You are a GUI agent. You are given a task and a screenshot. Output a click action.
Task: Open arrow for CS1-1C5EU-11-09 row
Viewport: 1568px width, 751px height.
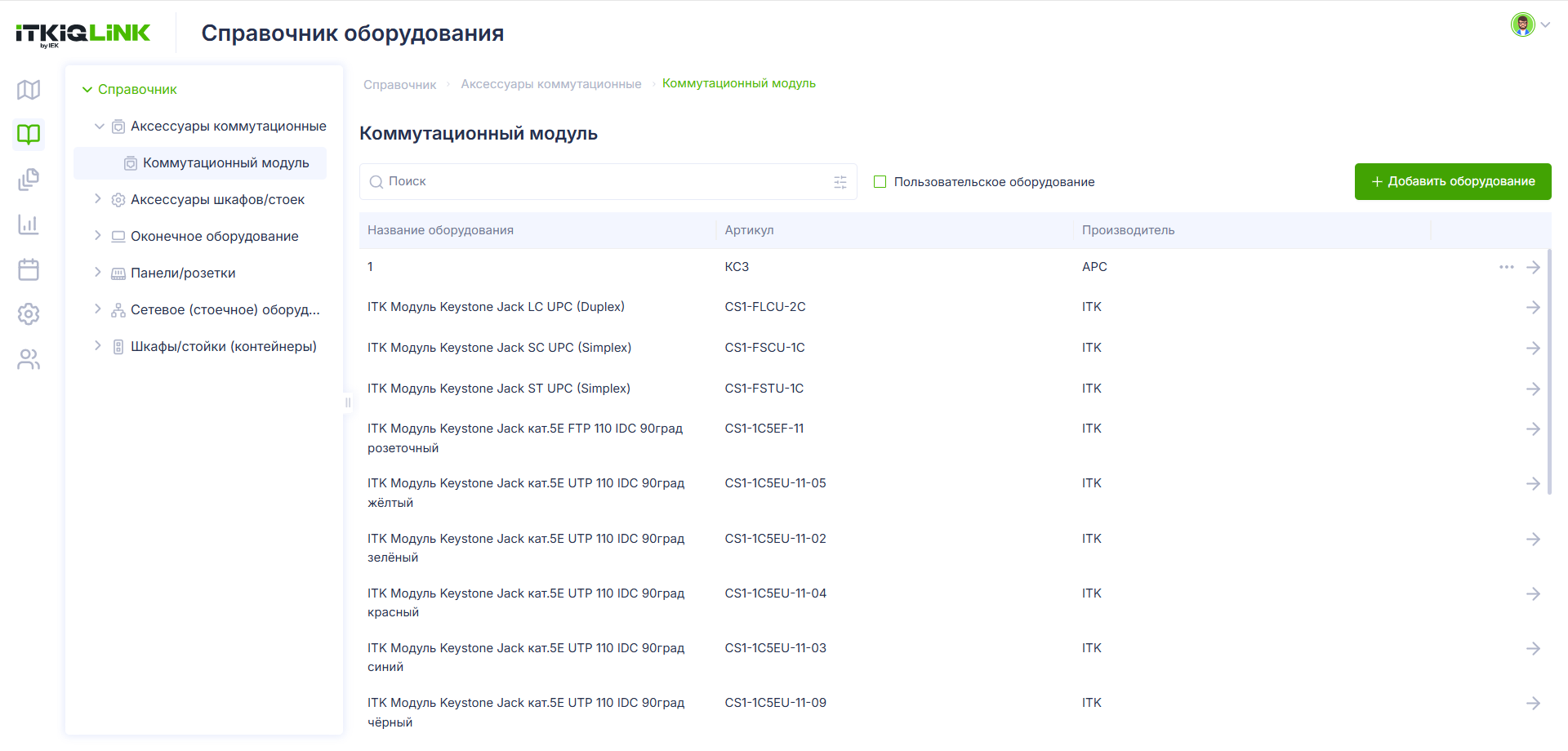[1534, 703]
